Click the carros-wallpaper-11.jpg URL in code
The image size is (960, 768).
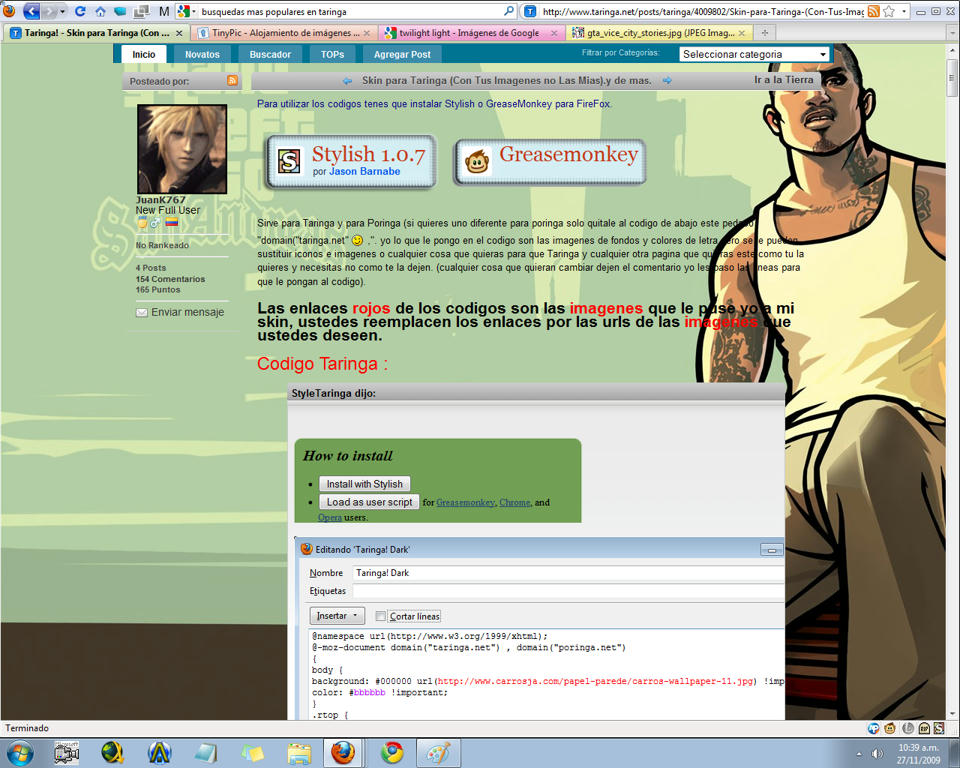tap(594, 681)
